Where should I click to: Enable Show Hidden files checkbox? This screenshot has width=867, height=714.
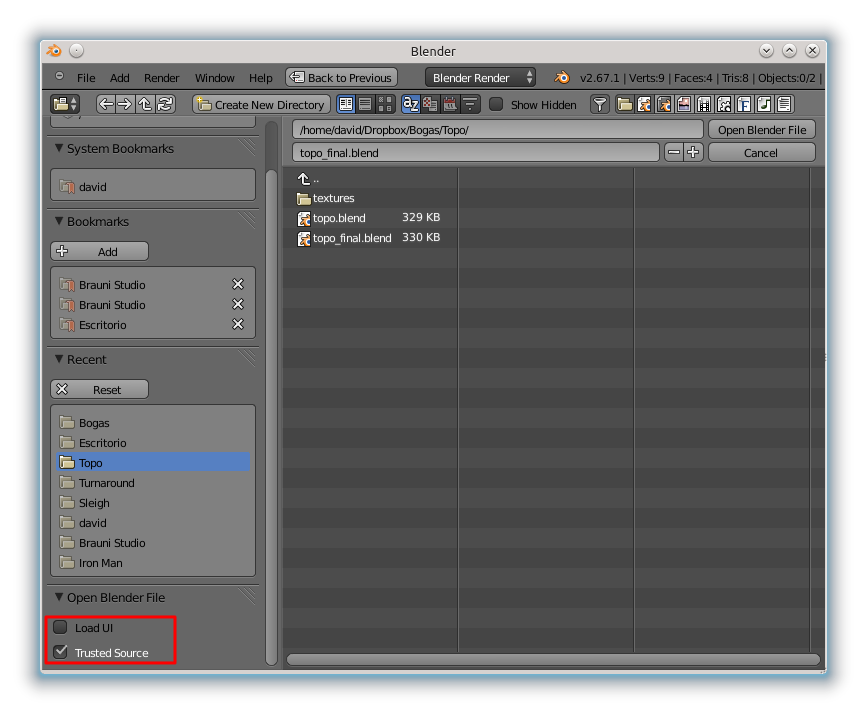[496, 105]
